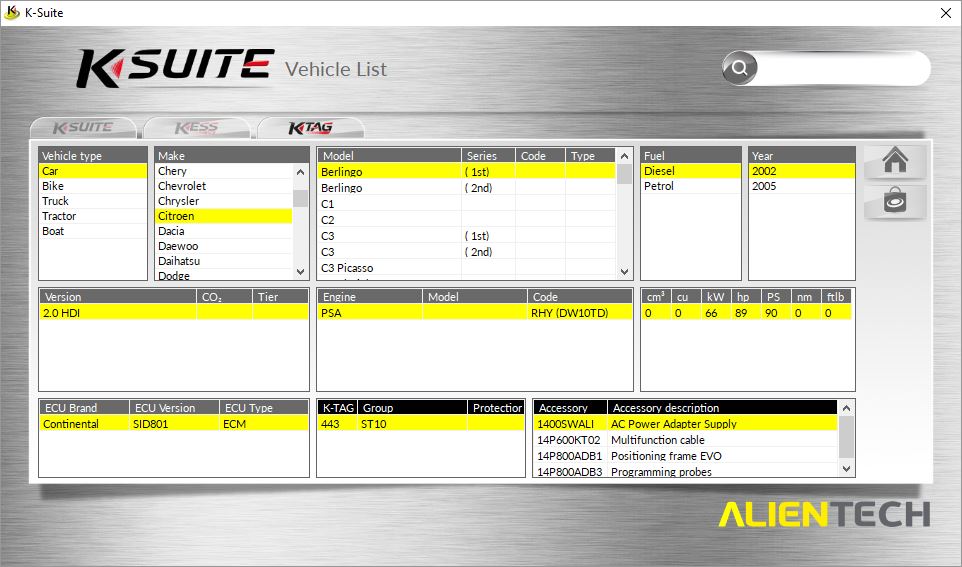Click the Alientech logo
This screenshot has height=567, width=962.
coord(823,514)
